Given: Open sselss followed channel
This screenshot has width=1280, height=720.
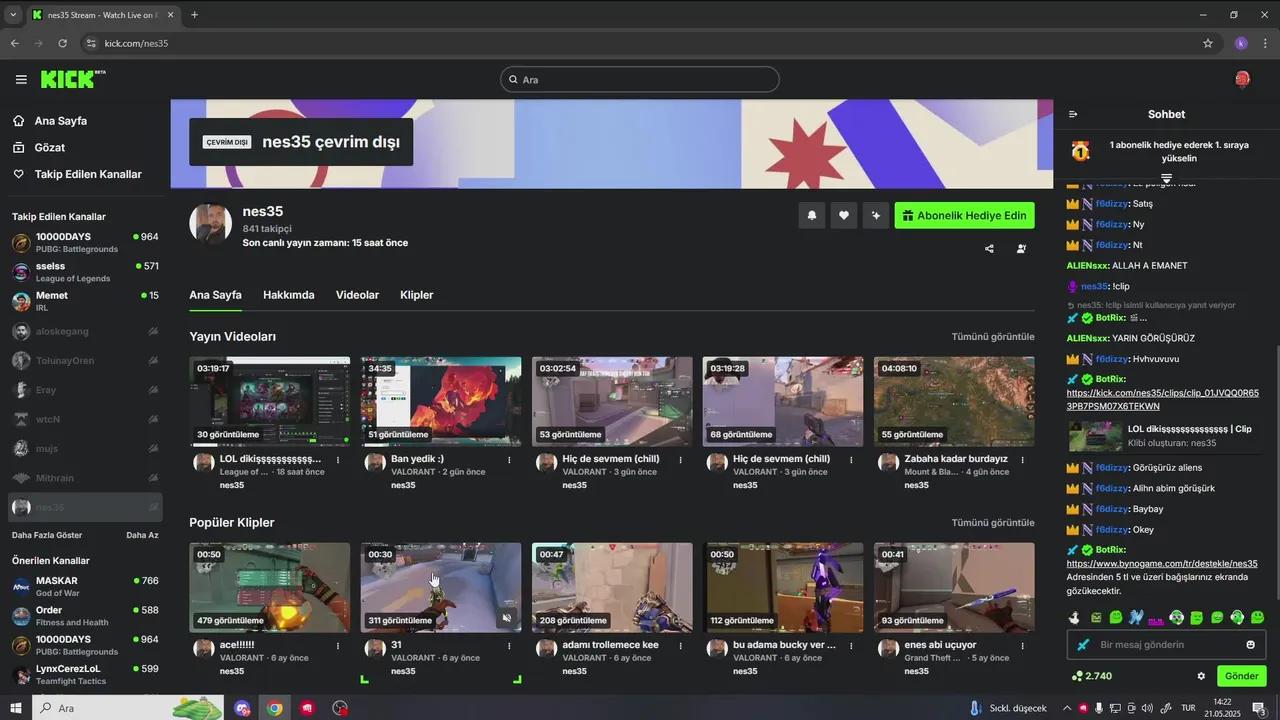Looking at the screenshot, I should pyautogui.click(x=85, y=272).
